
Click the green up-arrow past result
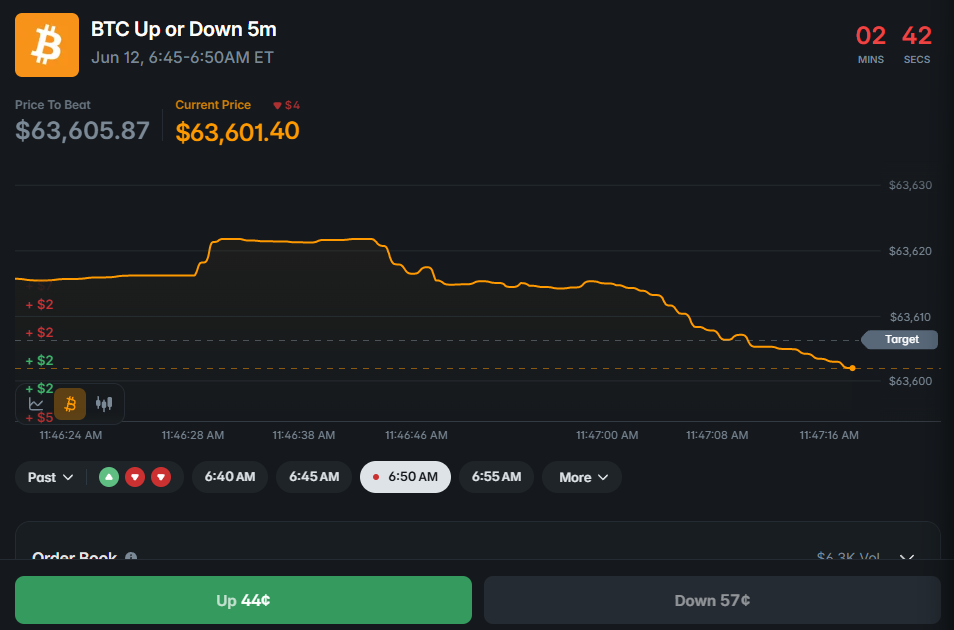pyautogui.click(x=109, y=477)
